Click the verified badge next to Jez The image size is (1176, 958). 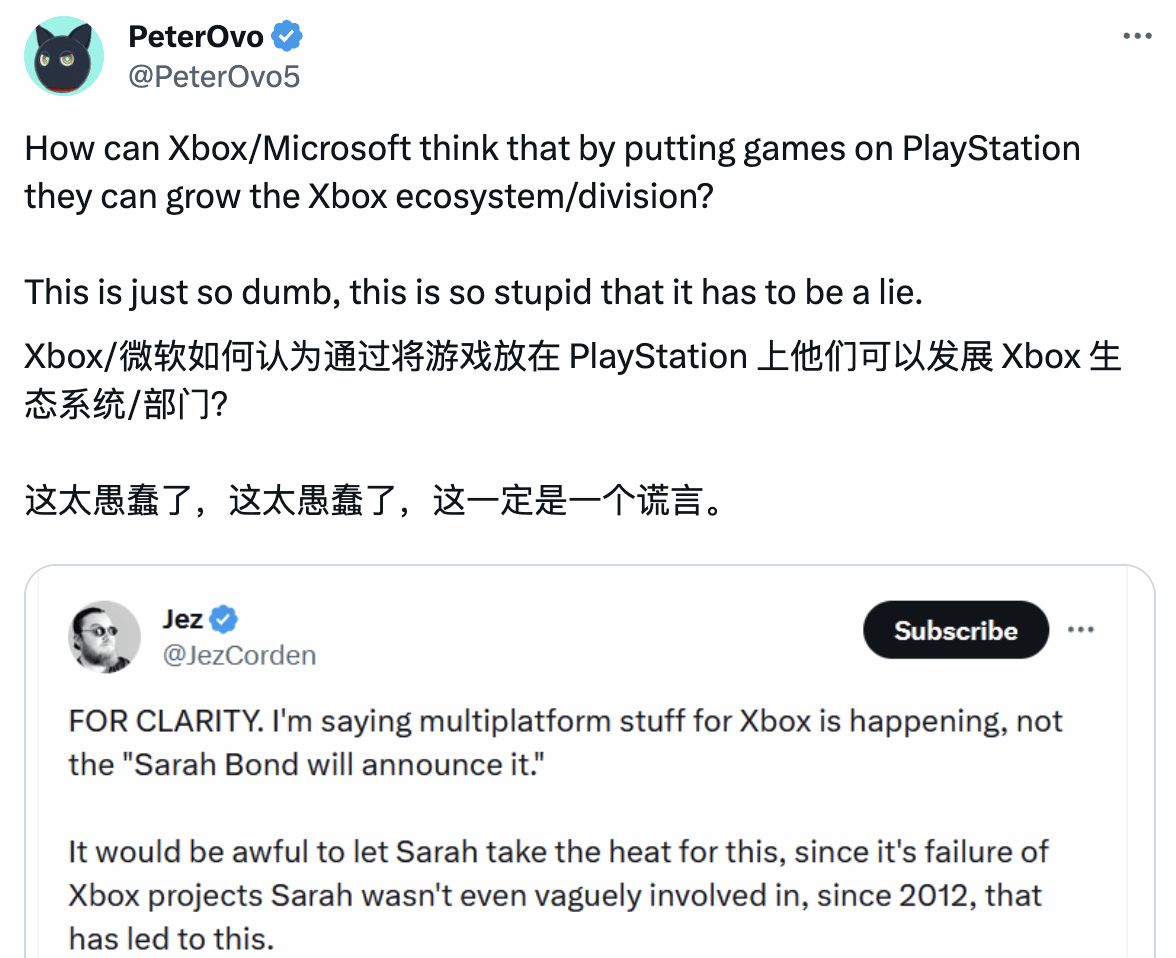pyautogui.click(x=224, y=620)
